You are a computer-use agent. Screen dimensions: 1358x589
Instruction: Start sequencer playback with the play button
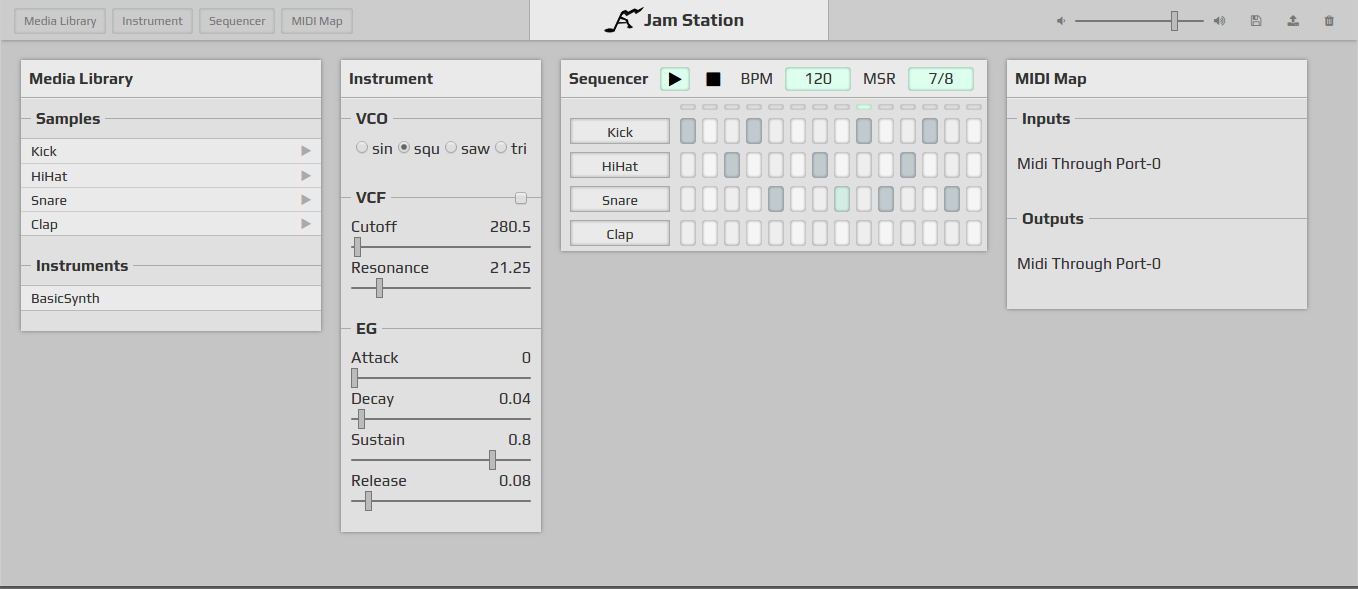pos(675,79)
